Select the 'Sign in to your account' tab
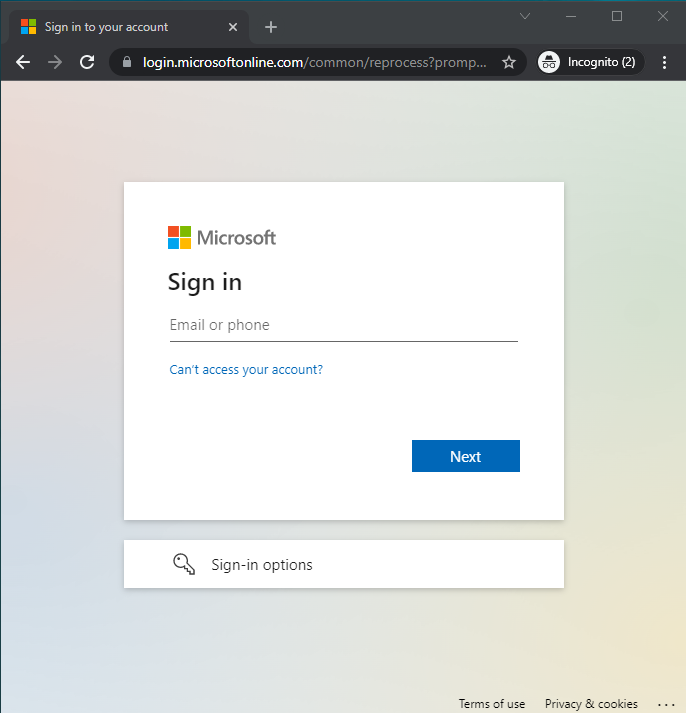The image size is (686, 713). pos(129,27)
